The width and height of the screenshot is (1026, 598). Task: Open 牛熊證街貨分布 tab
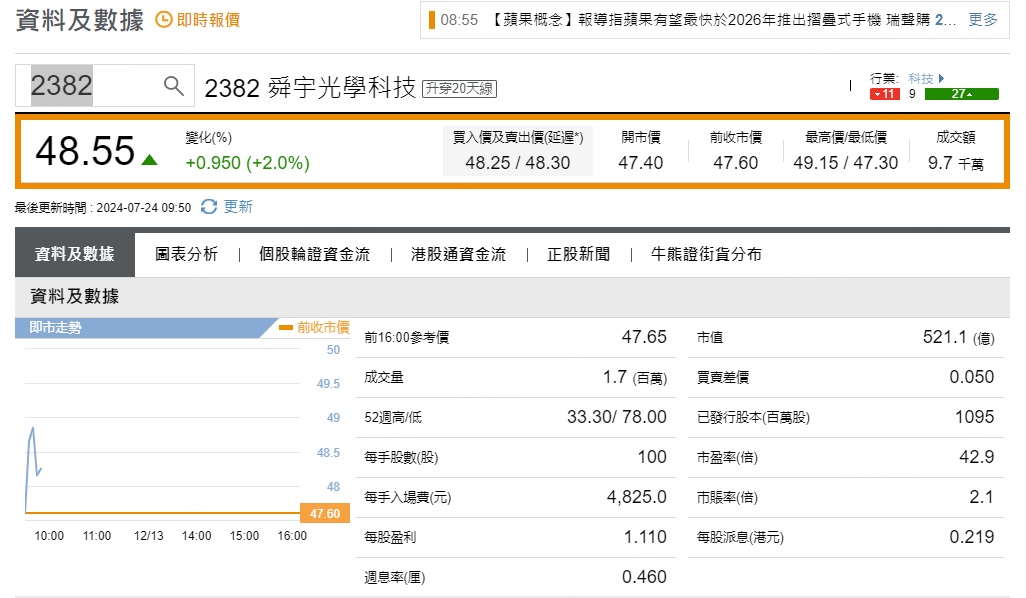706,254
